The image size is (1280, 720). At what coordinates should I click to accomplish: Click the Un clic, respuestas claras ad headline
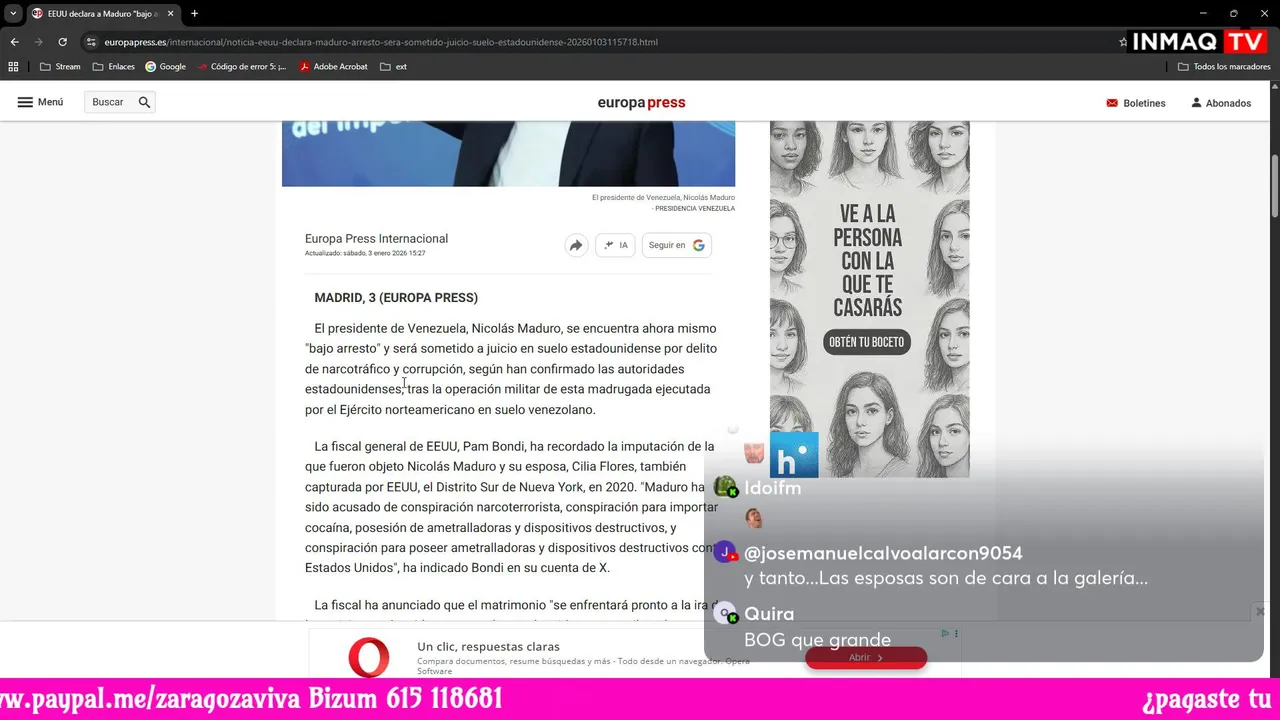click(488, 647)
